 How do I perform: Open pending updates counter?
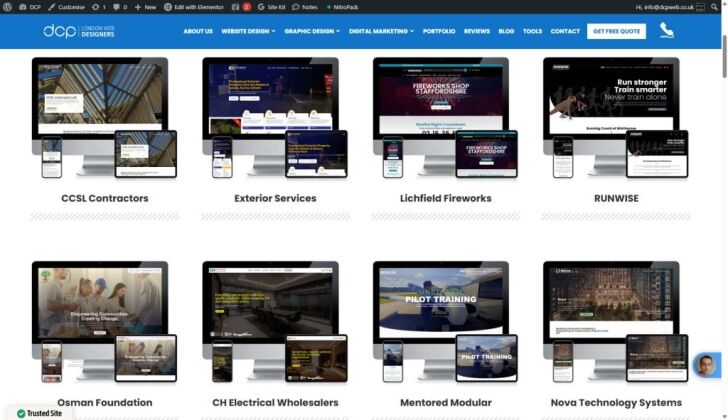point(98,7)
